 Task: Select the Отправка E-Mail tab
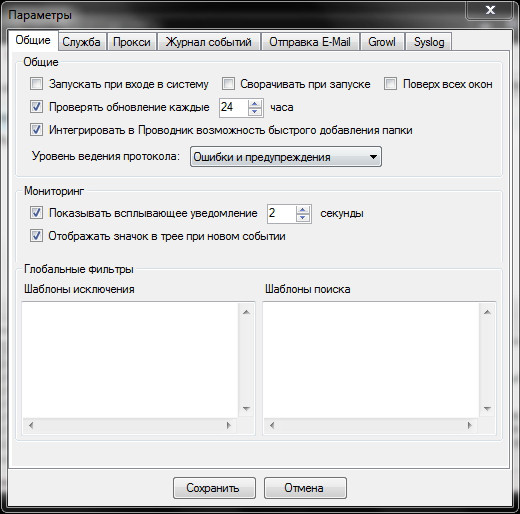(x=310, y=42)
